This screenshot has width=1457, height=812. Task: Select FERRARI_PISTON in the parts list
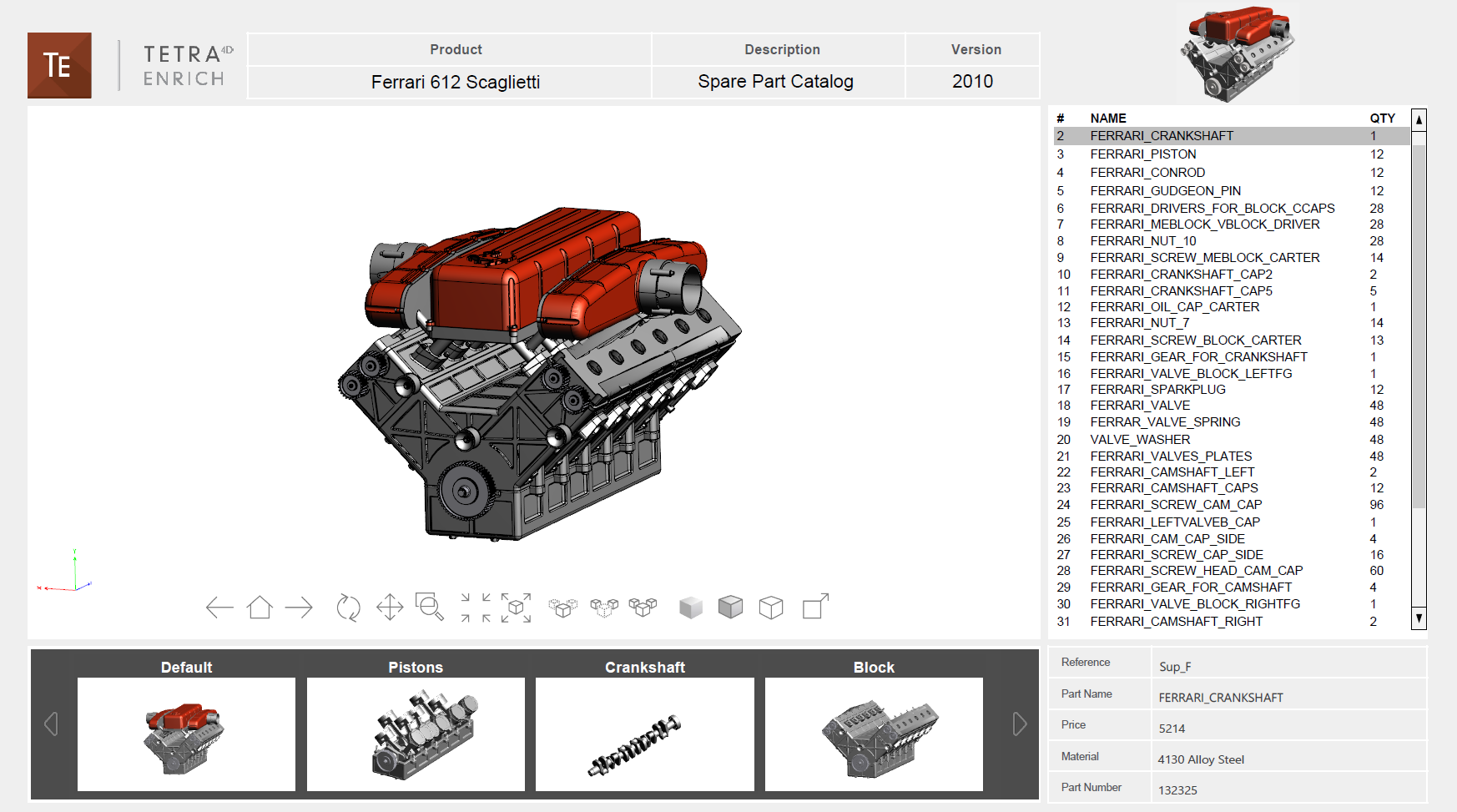coord(1143,154)
